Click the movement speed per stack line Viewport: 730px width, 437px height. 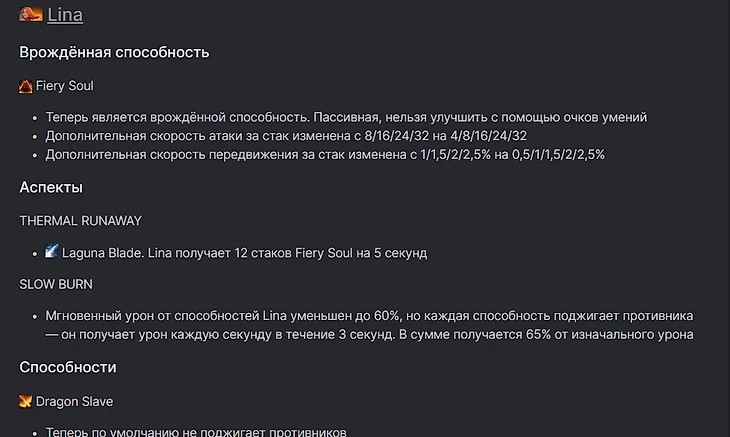point(325,154)
